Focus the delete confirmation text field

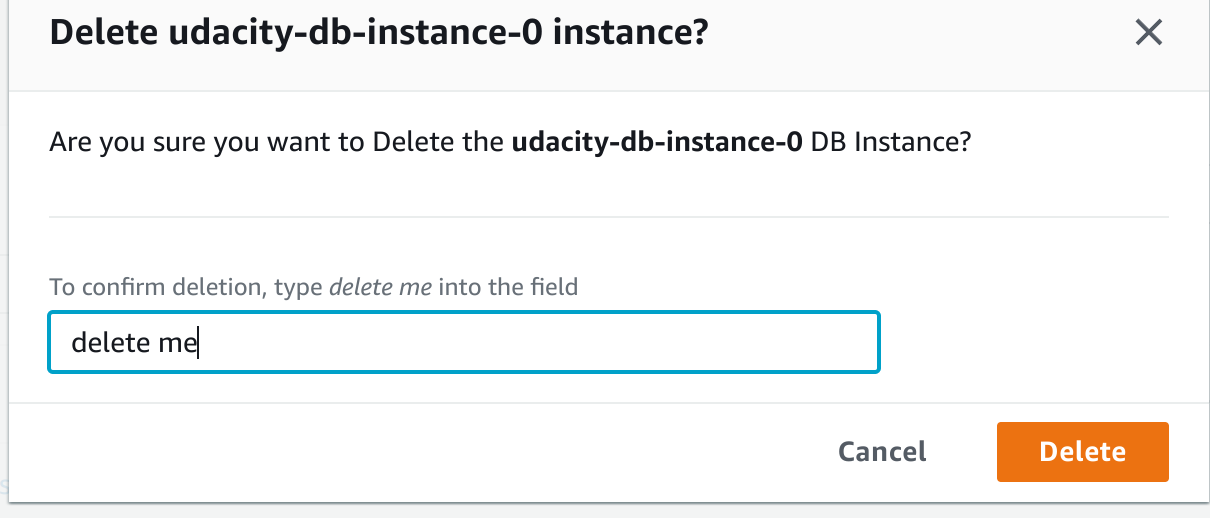point(463,343)
